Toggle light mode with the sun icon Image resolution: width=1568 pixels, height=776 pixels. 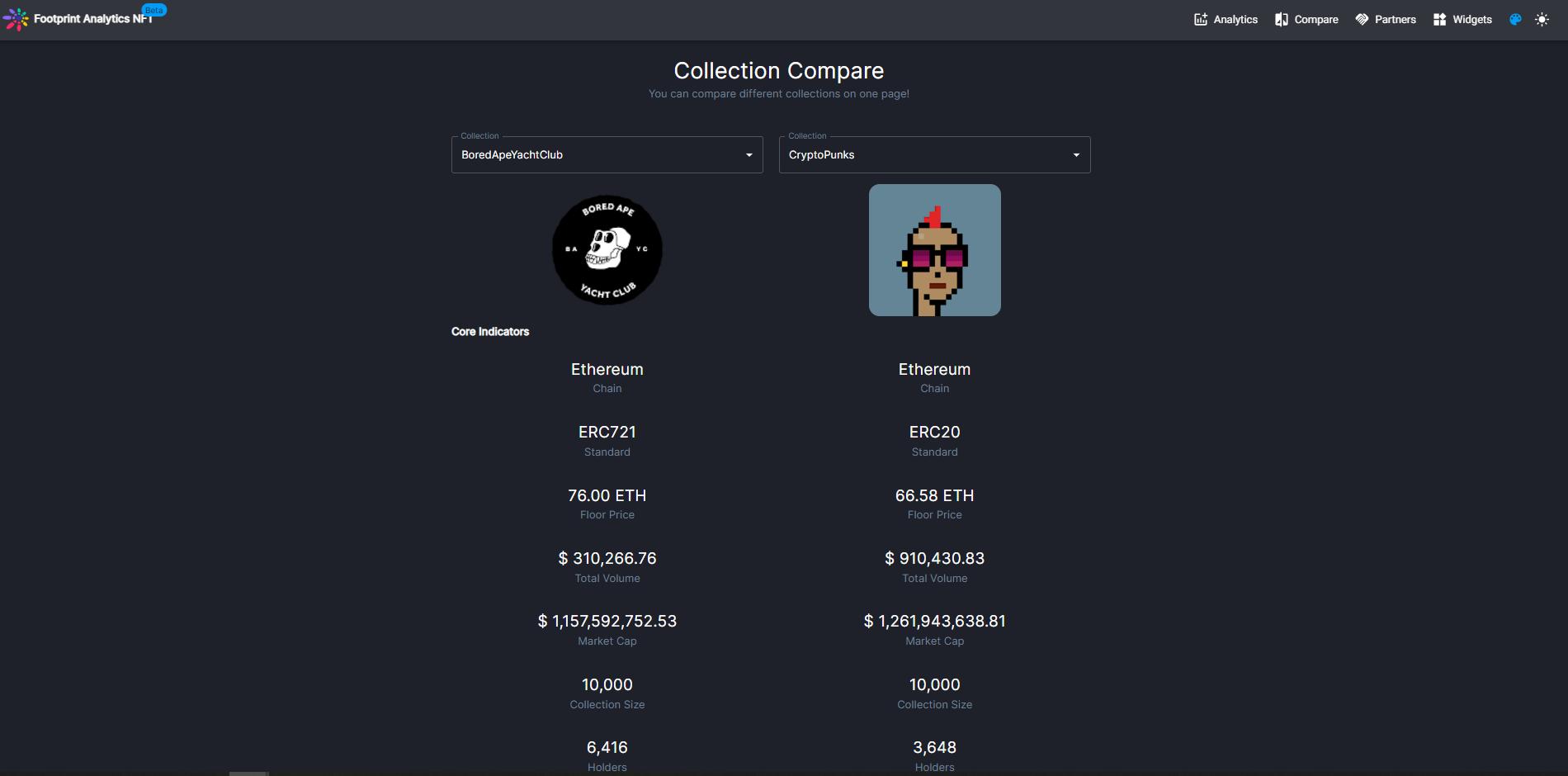(1542, 20)
